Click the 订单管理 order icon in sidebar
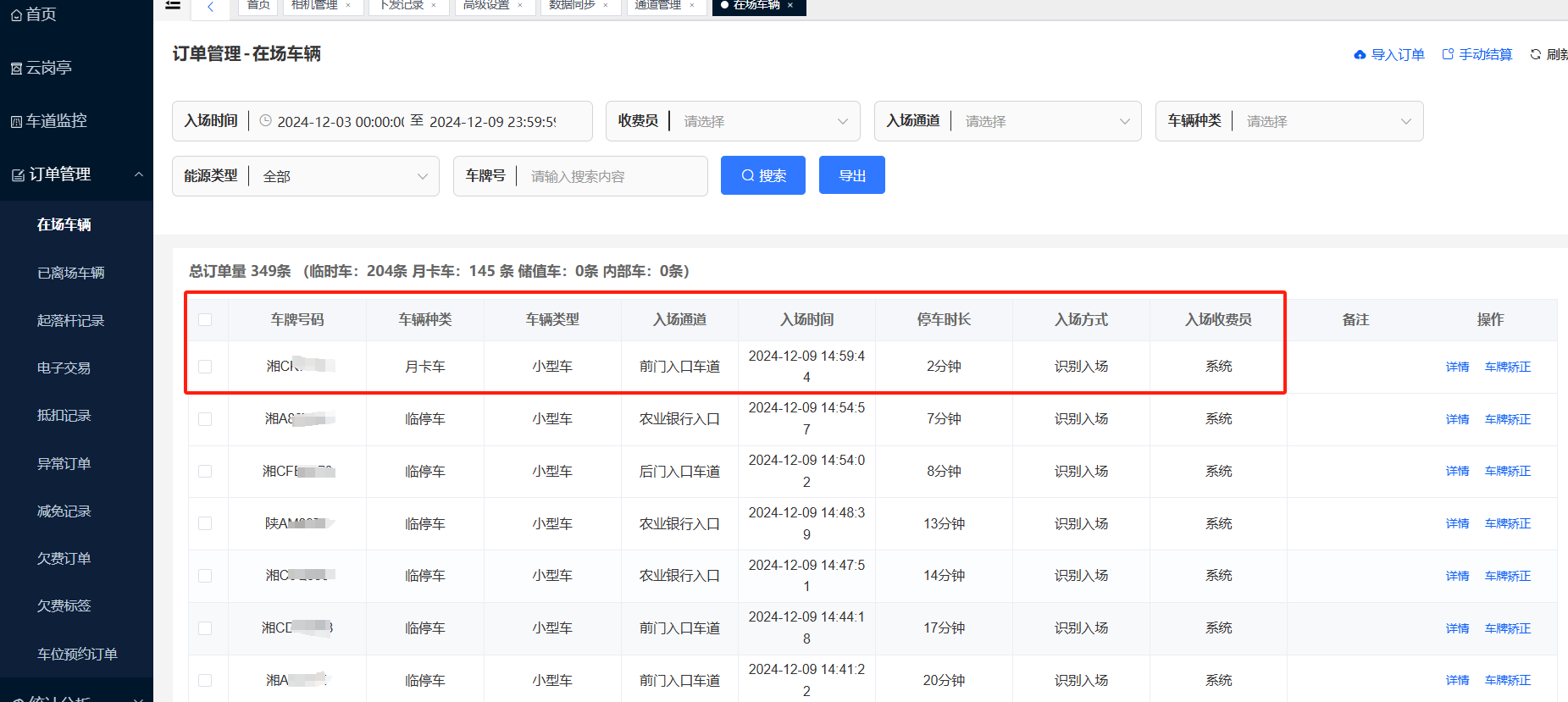 coord(18,175)
